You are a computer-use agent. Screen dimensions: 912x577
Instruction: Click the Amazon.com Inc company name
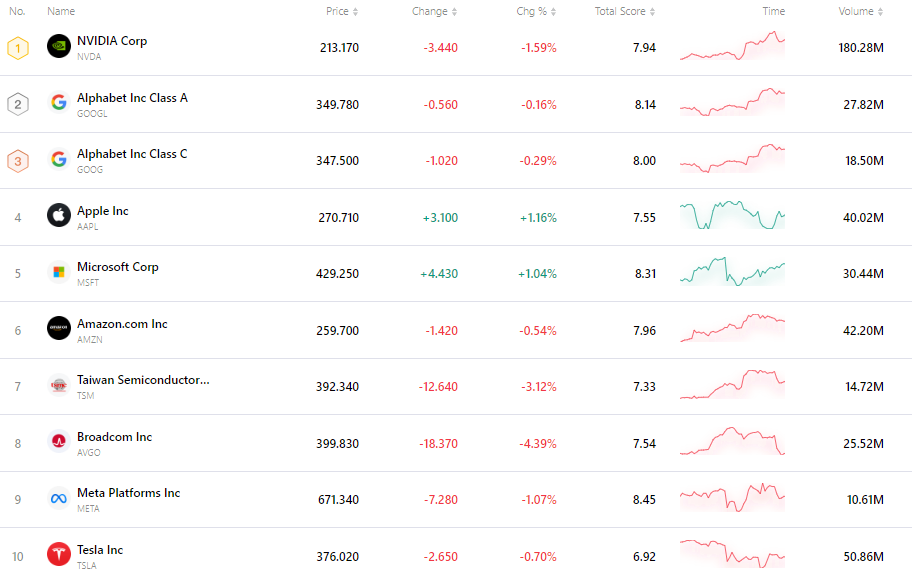121,324
